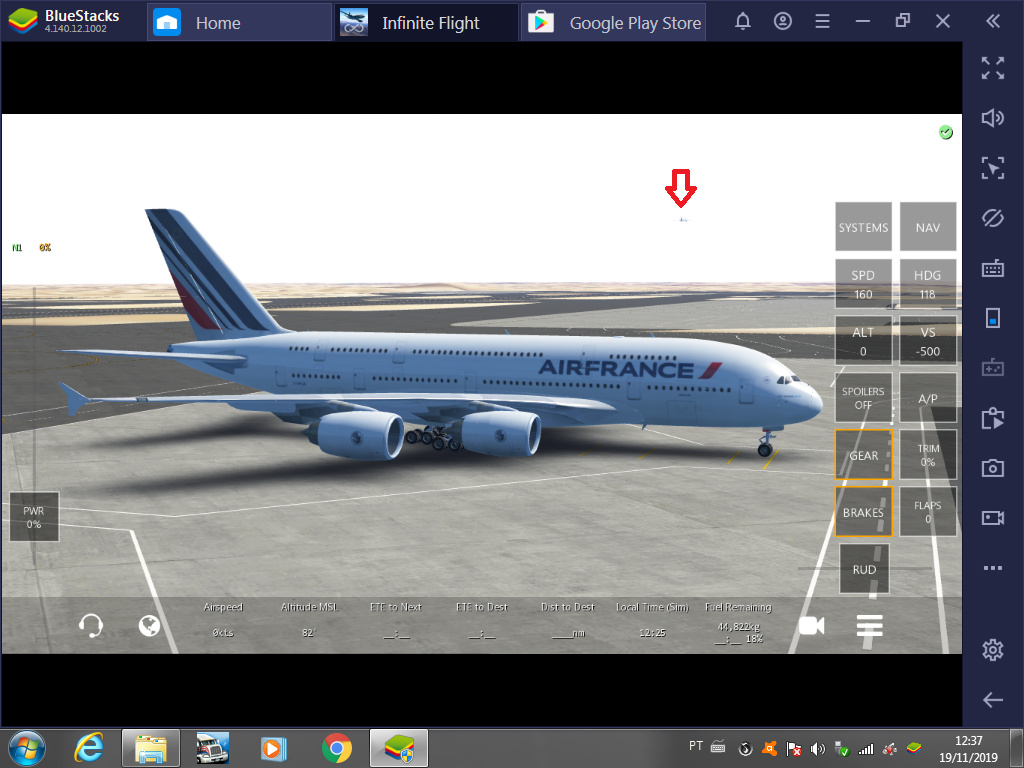Open the in-flight hamburger menu

click(x=869, y=626)
